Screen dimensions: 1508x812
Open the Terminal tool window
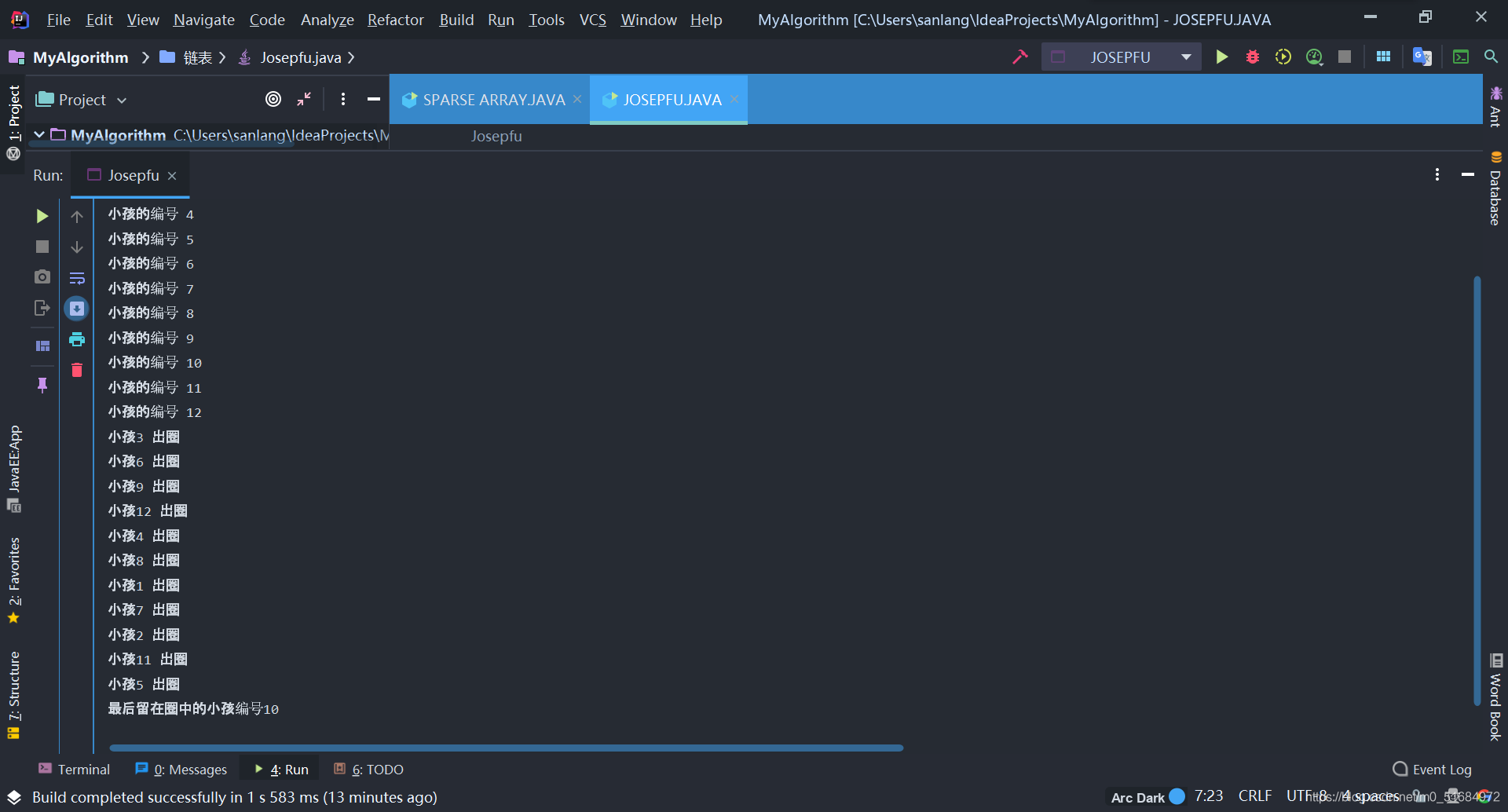(75, 770)
